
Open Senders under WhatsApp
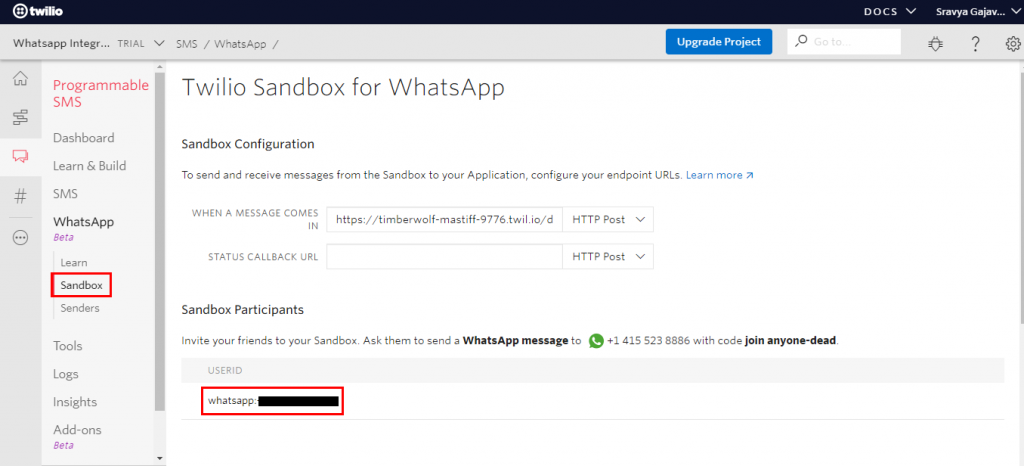[x=80, y=308]
